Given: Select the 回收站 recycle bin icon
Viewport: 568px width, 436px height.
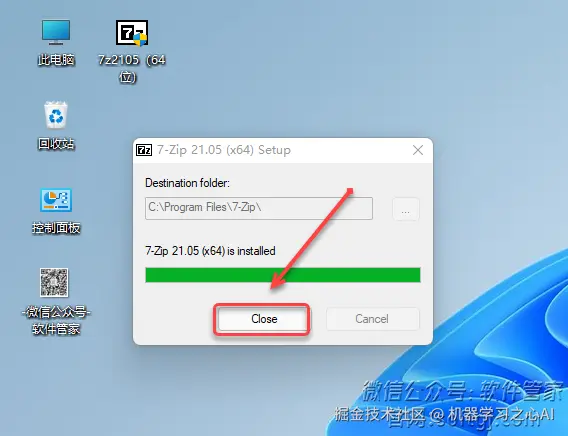Looking at the screenshot, I should [x=56, y=115].
